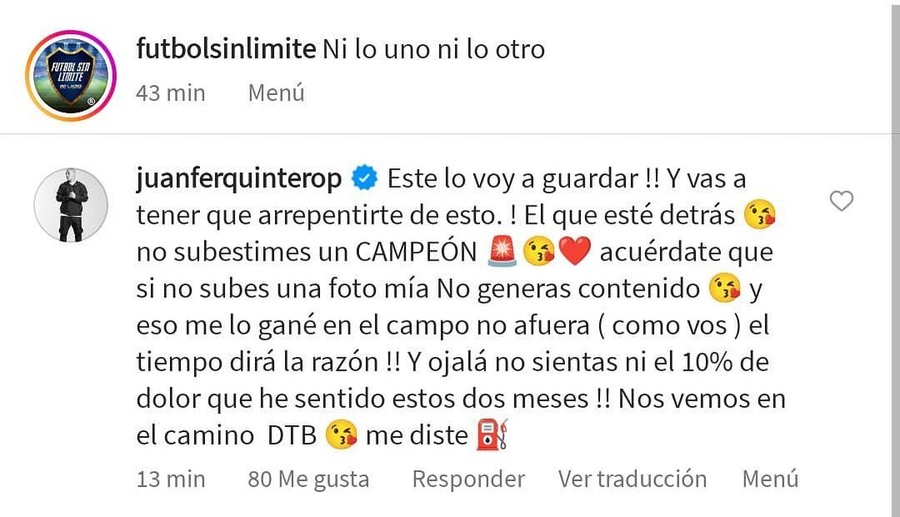The height and width of the screenshot is (517, 900).
Task: Click 'Ver traducción' to translate the comment
Action: [x=632, y=479]
